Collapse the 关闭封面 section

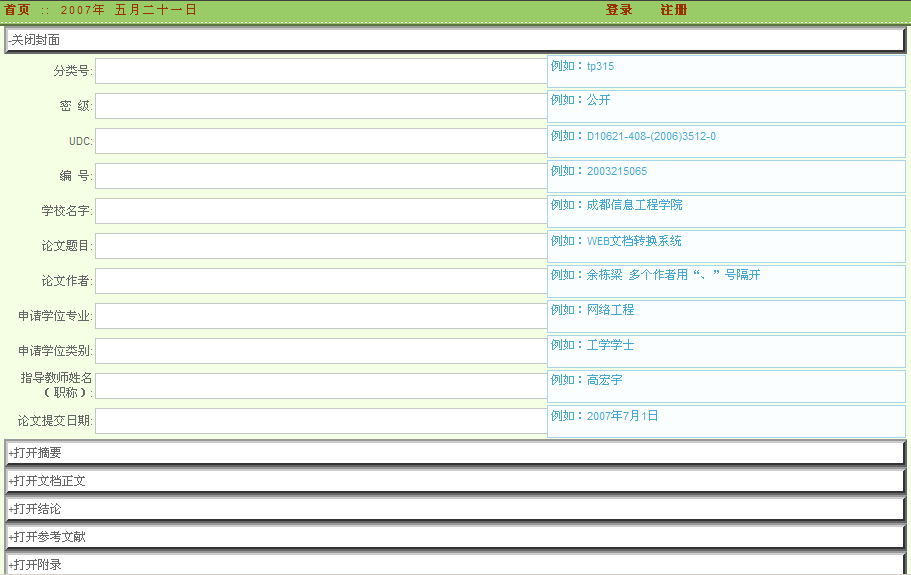click(x=455, y=40)
